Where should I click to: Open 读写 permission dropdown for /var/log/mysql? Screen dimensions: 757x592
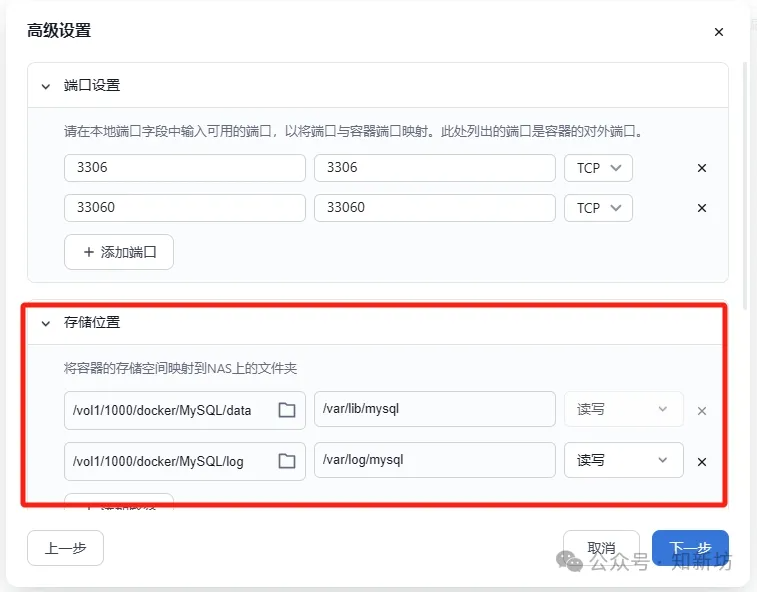[623, 461]
